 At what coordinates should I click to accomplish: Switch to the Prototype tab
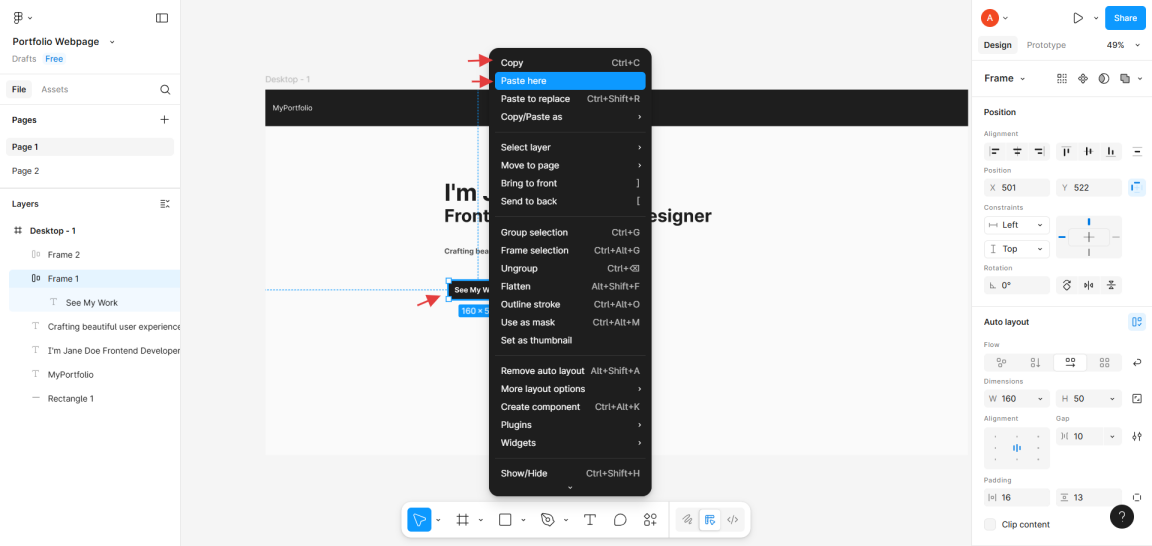coord(1046,45)
